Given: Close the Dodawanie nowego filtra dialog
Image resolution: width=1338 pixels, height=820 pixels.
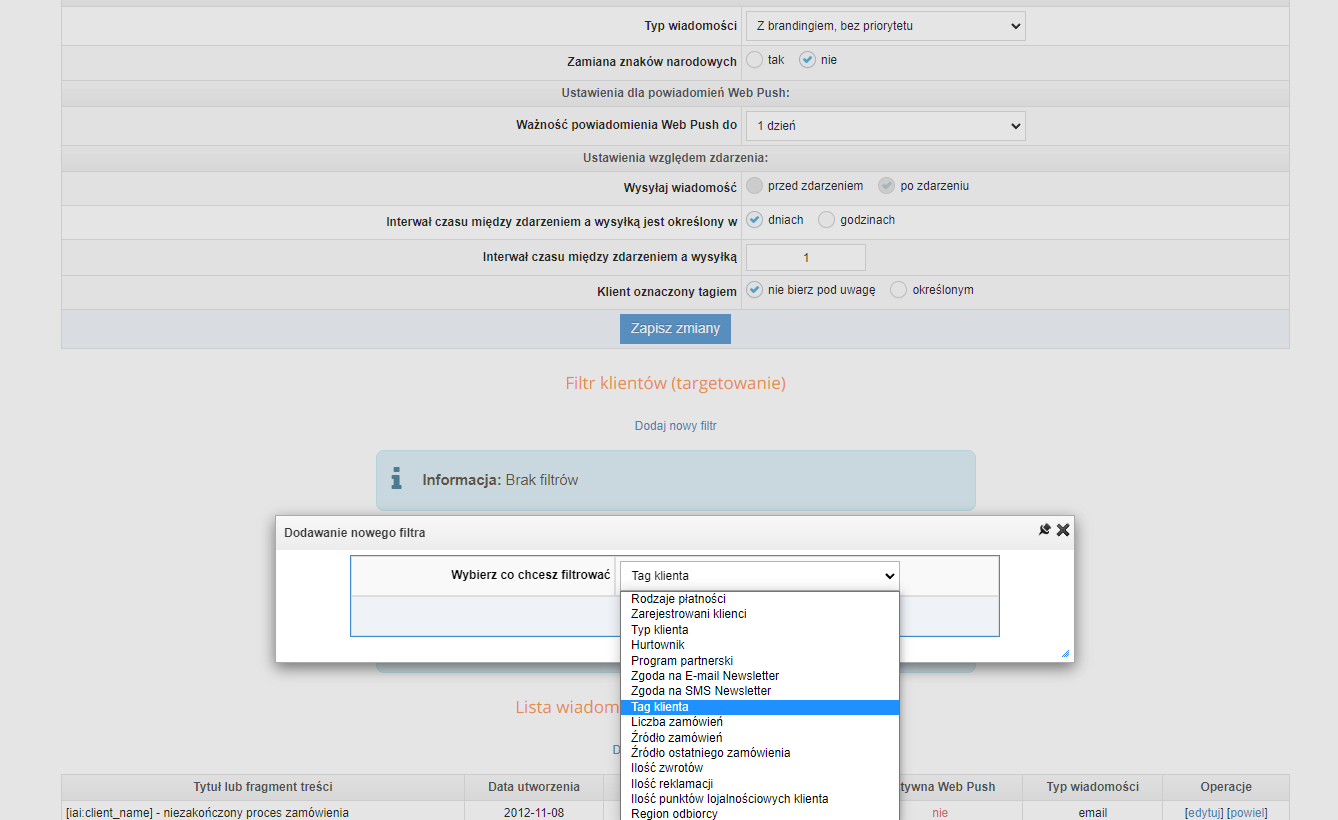Looking at the screenshot, I should tap(1063, 530).
